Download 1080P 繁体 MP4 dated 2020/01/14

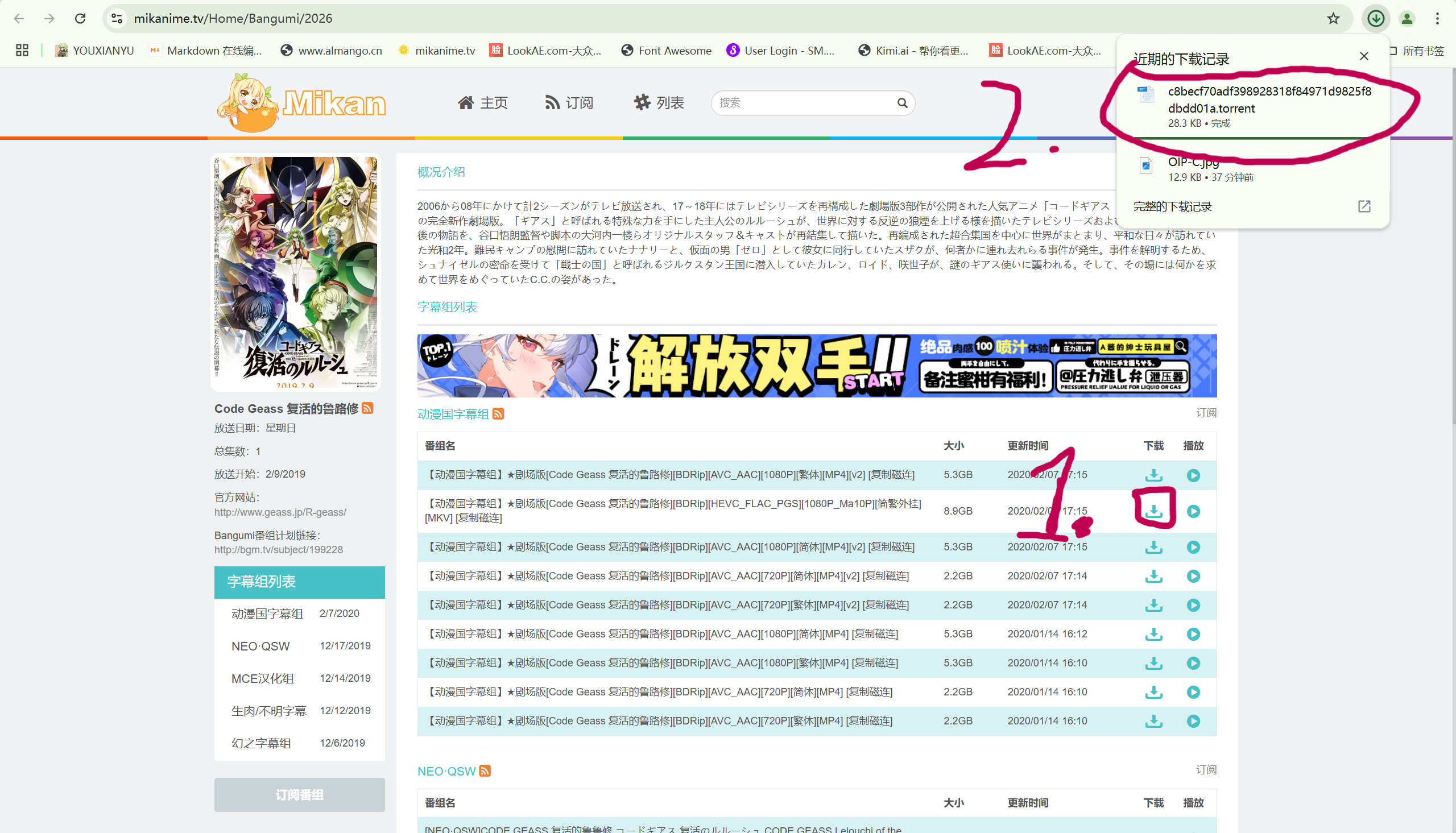1153,663
